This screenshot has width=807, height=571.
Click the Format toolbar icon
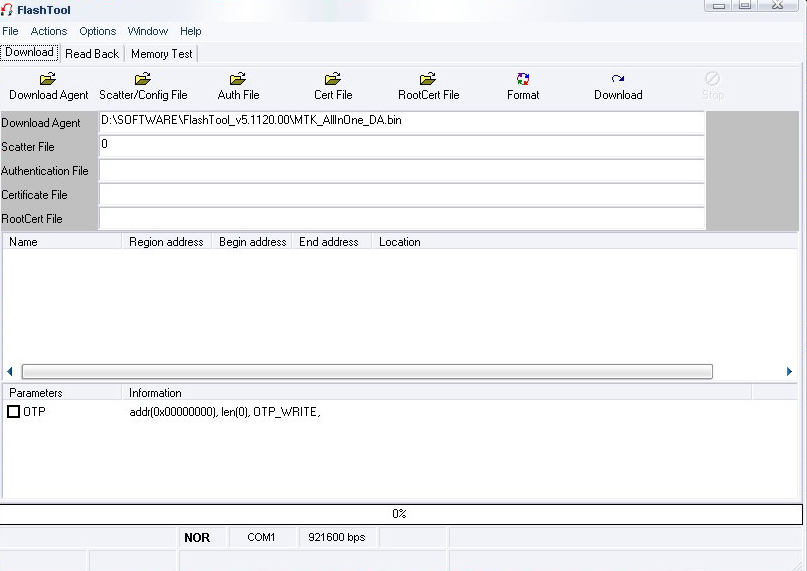click(x=523, y=79)
